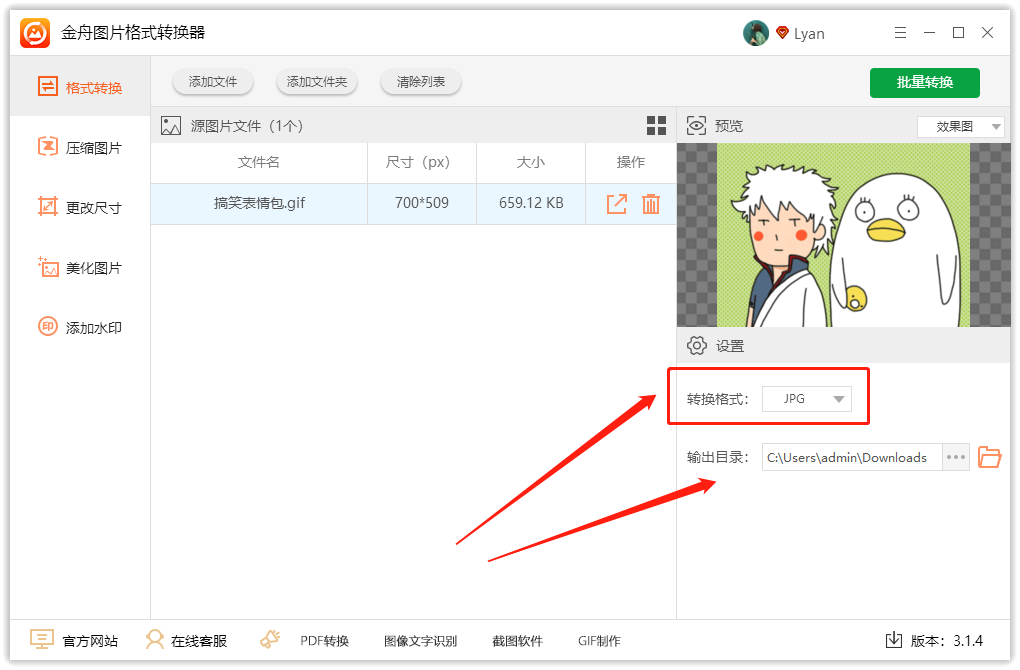Open the 预览 panel camera icon
1020x670 pixels.
(695, 125)
